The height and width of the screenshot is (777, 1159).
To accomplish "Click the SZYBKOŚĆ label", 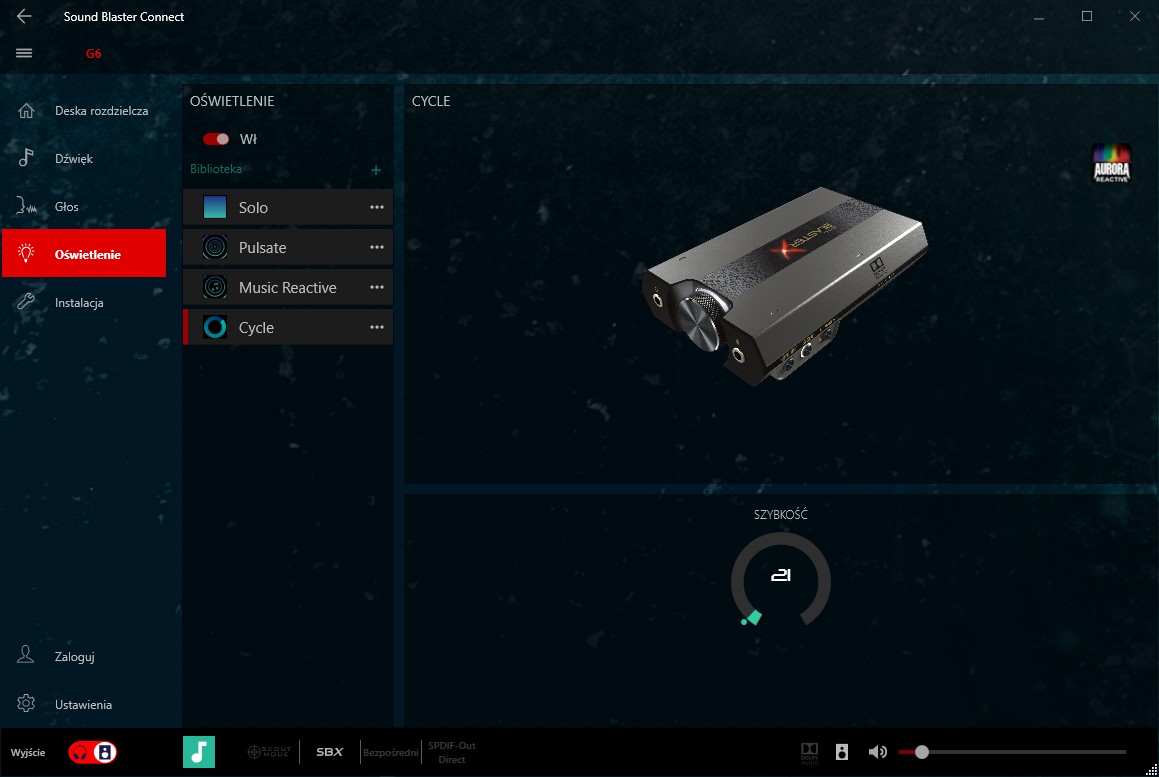I will (781, 515).
